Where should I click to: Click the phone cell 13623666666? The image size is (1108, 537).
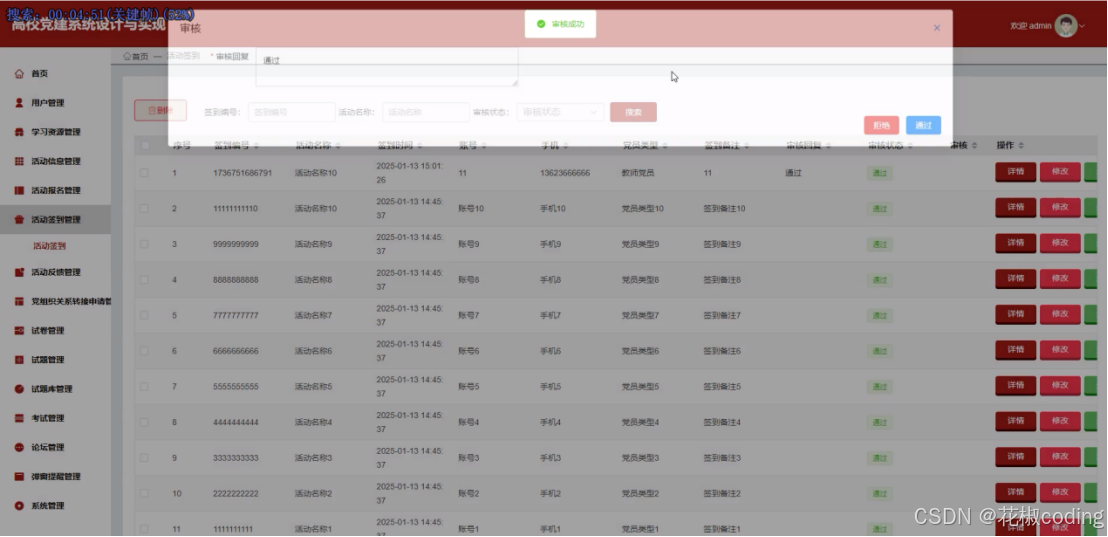click(x=565, y=173)
